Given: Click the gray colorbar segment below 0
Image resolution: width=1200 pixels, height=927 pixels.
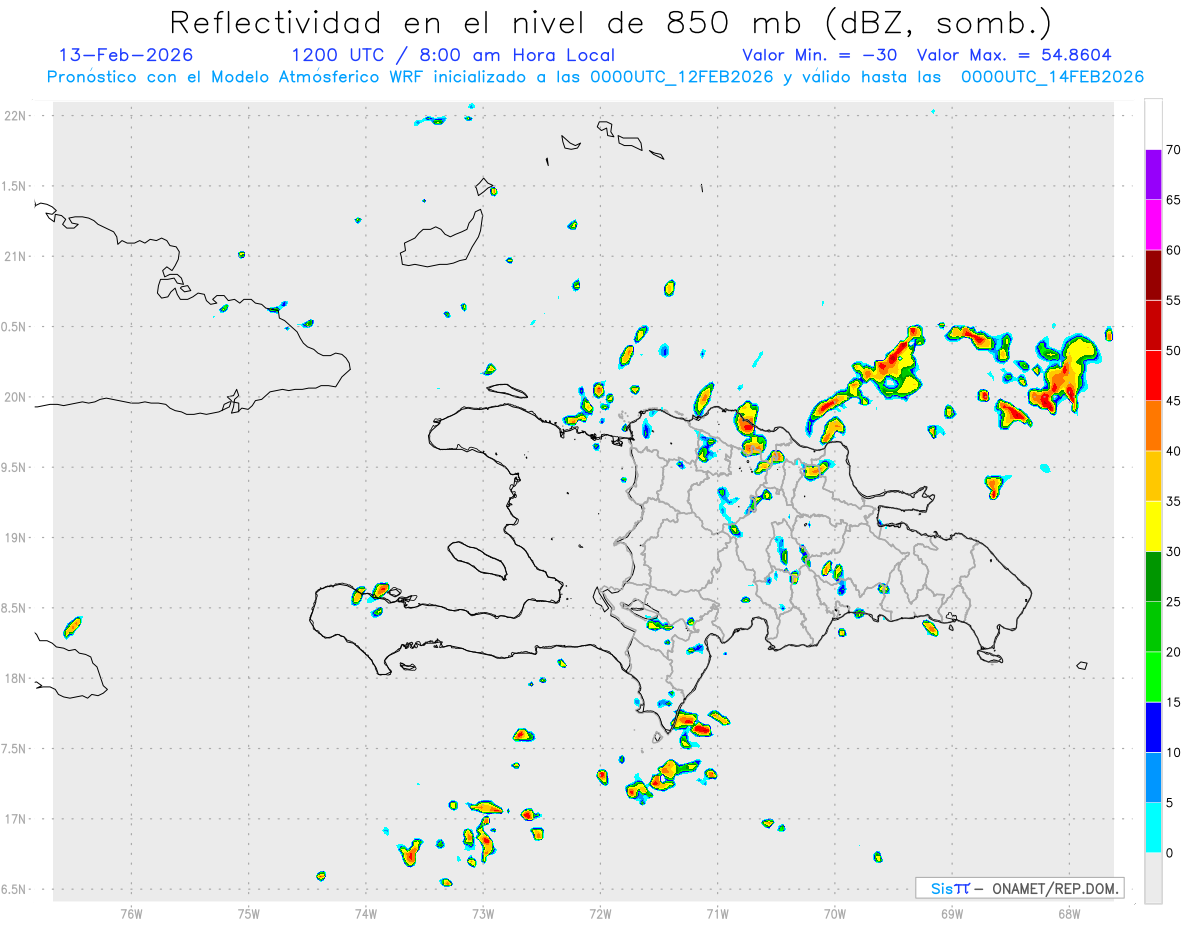Looking at the screenshot, I should pos(1153,878).
